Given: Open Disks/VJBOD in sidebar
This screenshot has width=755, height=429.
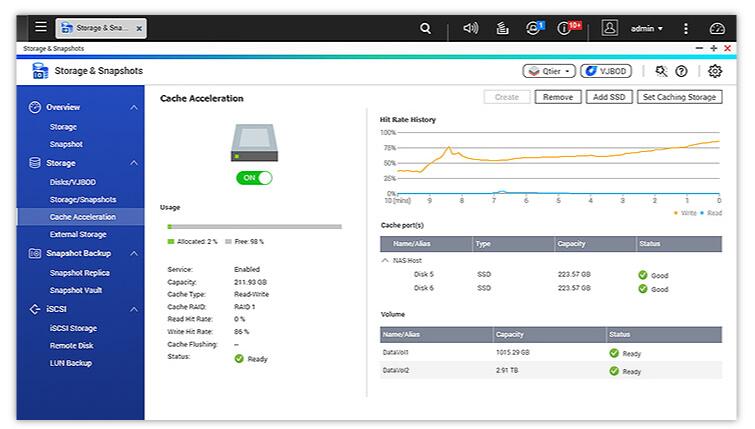Looking at the screenshot, I should click(73, 182).
